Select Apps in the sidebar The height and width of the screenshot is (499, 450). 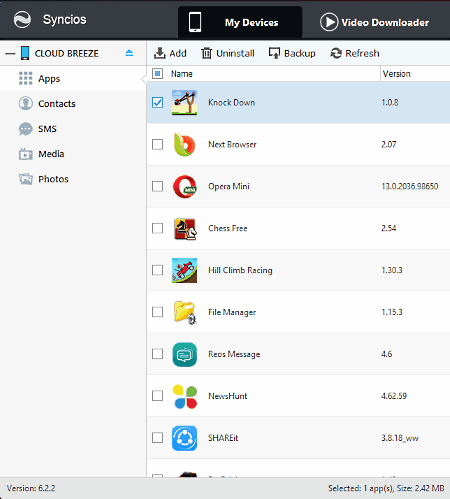point(73,79)
